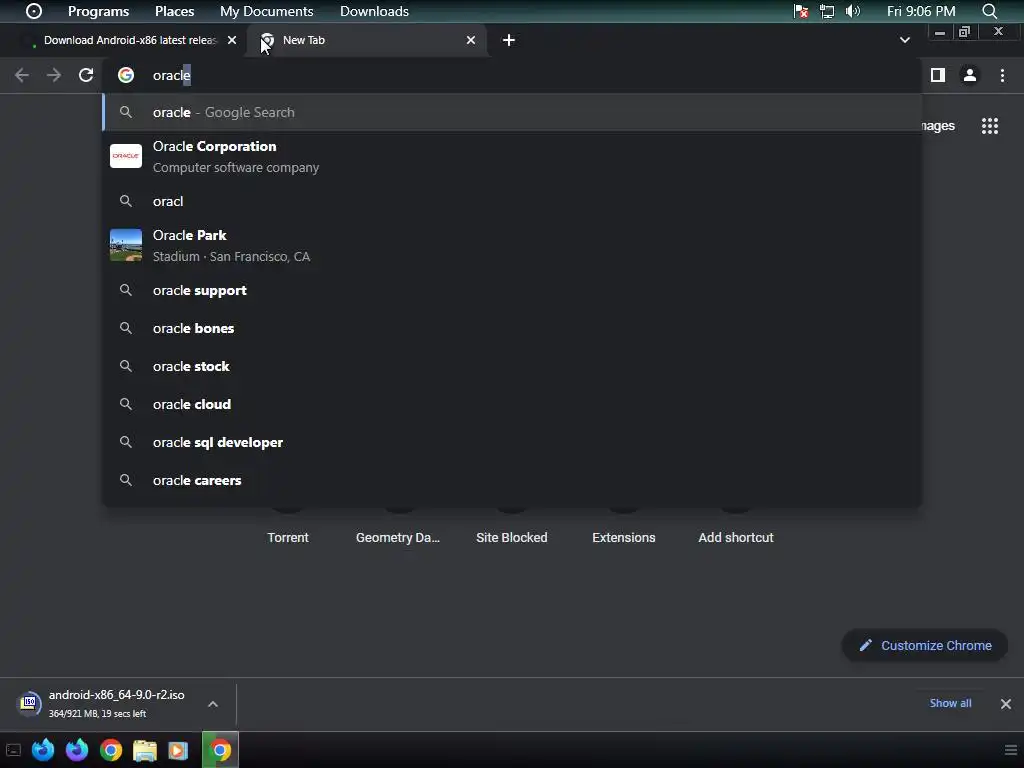
Task: Expand options for android-x86 iso download
Action: (x=213, y=704)
